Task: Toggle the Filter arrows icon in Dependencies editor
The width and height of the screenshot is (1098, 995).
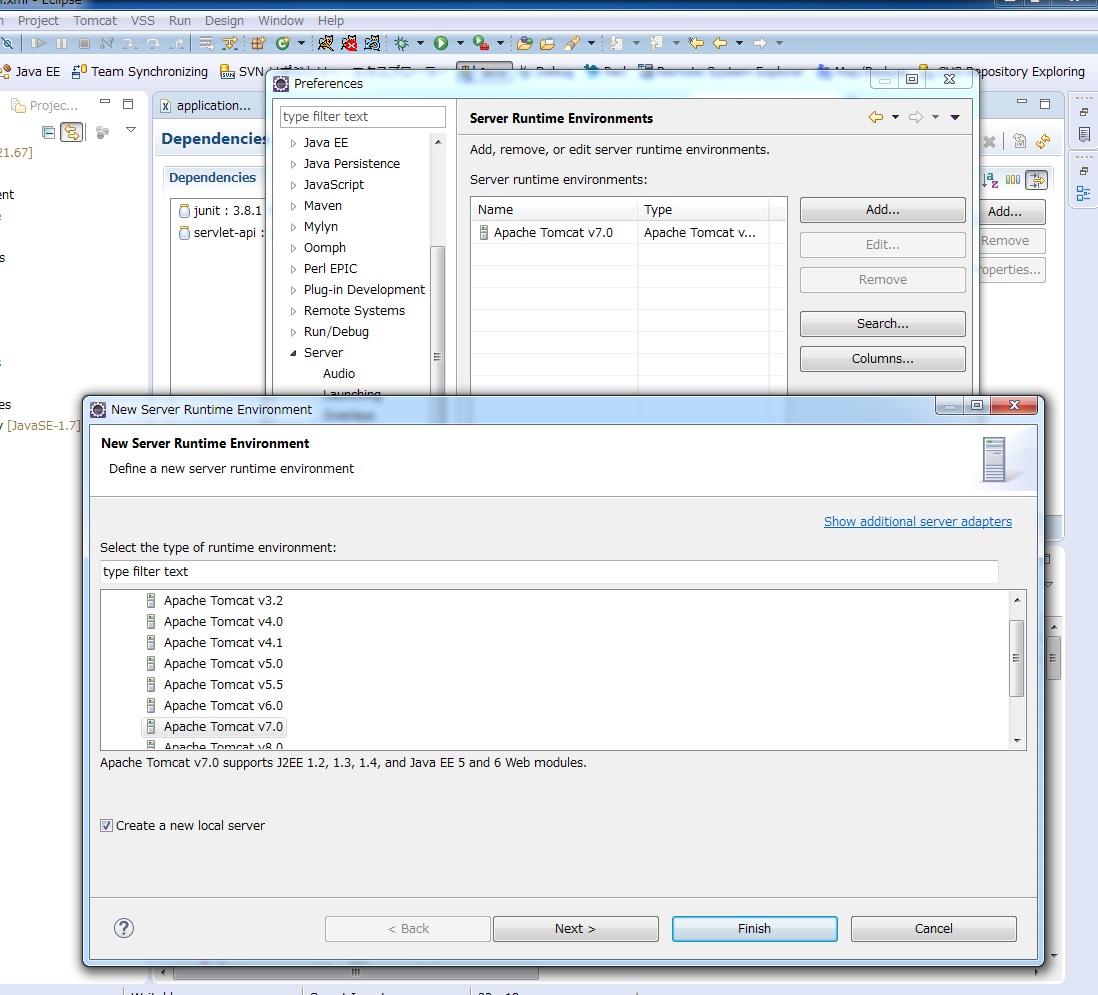Action: coord(1036,181)
